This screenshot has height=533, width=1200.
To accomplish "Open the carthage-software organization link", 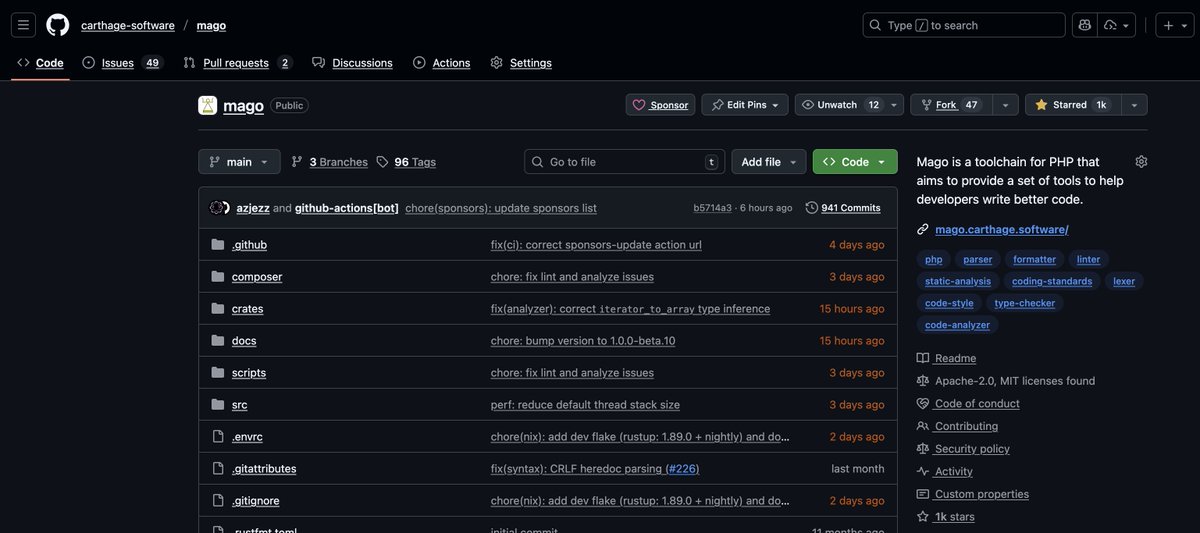I will coord(128,25).
